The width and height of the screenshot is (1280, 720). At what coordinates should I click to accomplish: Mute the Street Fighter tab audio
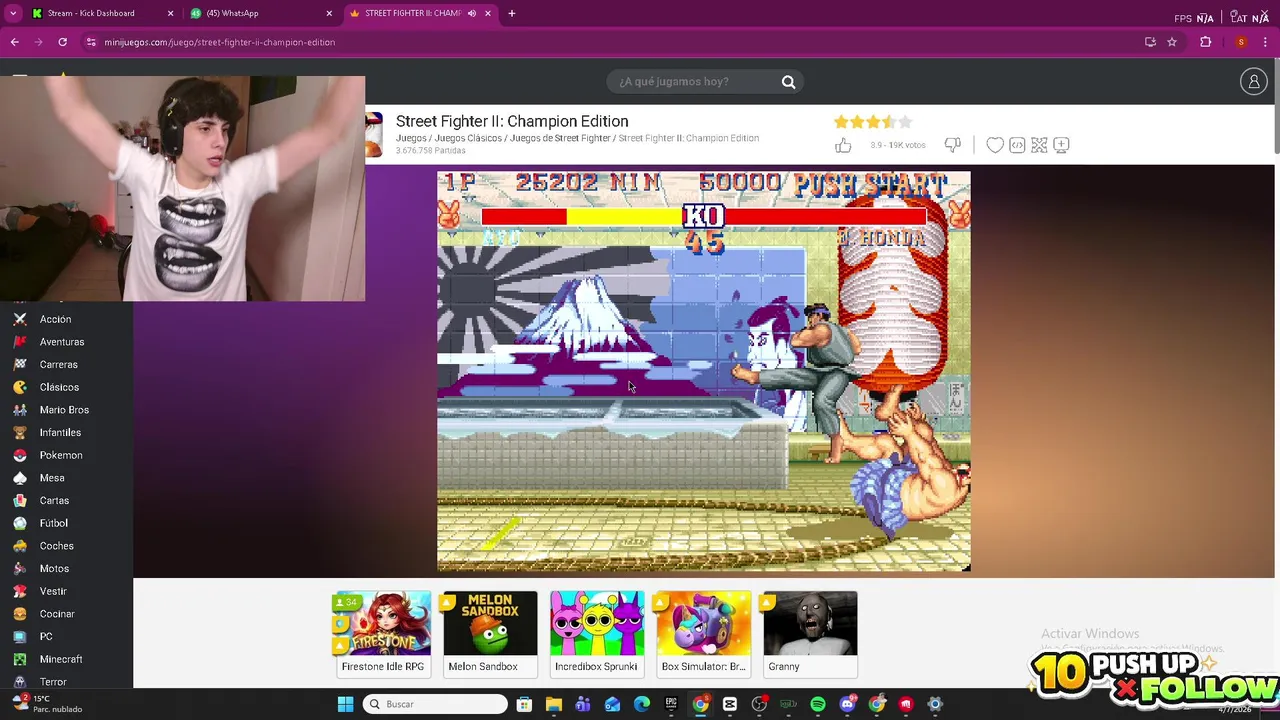(472, 13)
